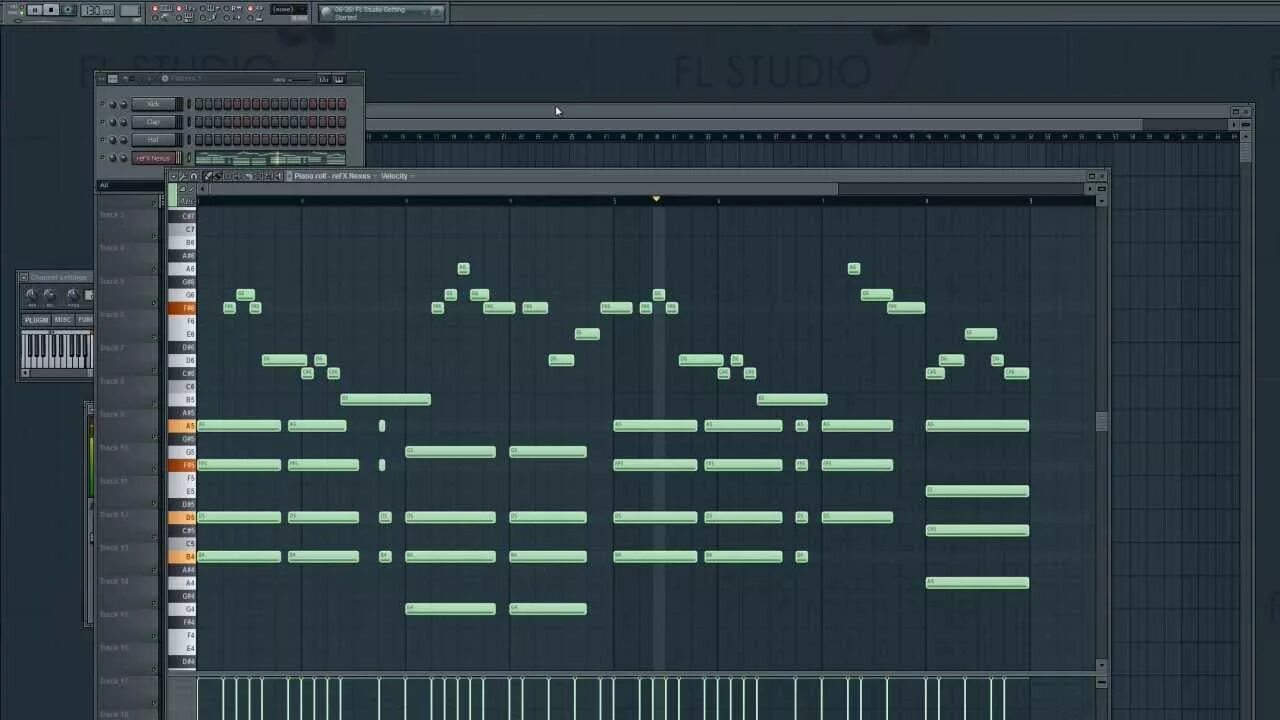Click the G4 piano roll key
Screen dimensions: 1280x720
click(182, 609)
